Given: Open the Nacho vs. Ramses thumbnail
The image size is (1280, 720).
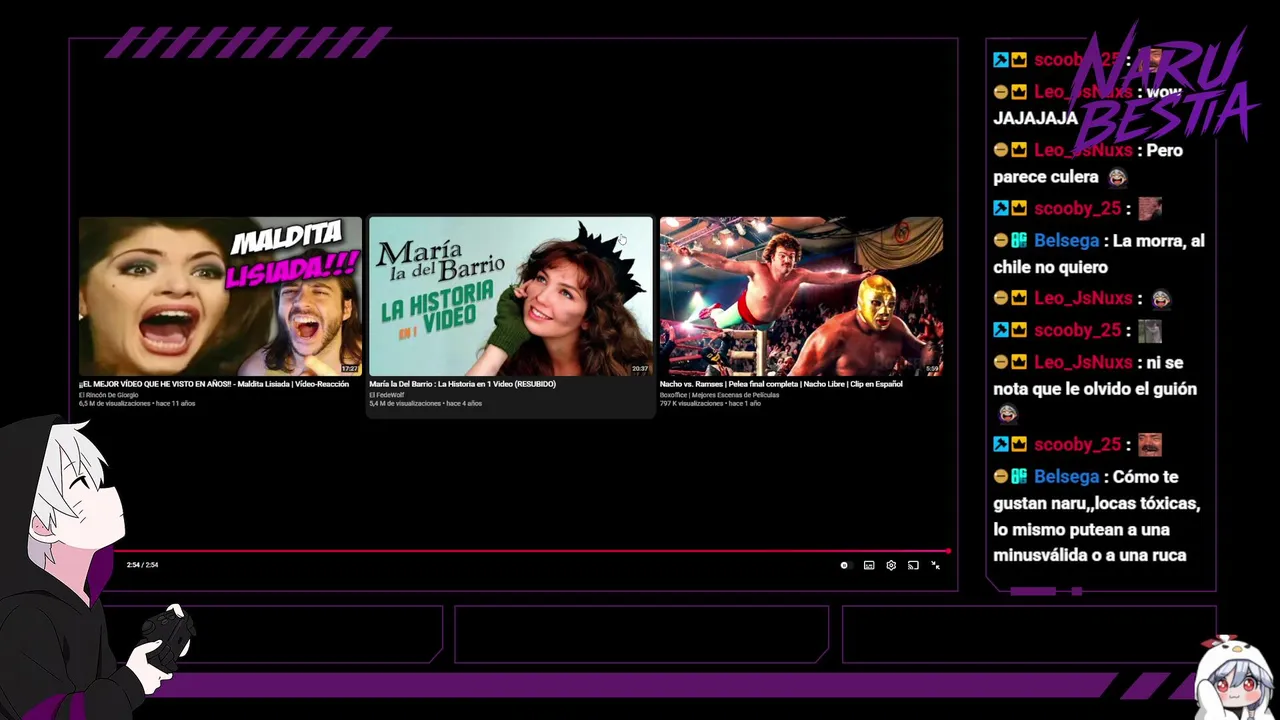Looking at the screenshot, I should [801, 296].
